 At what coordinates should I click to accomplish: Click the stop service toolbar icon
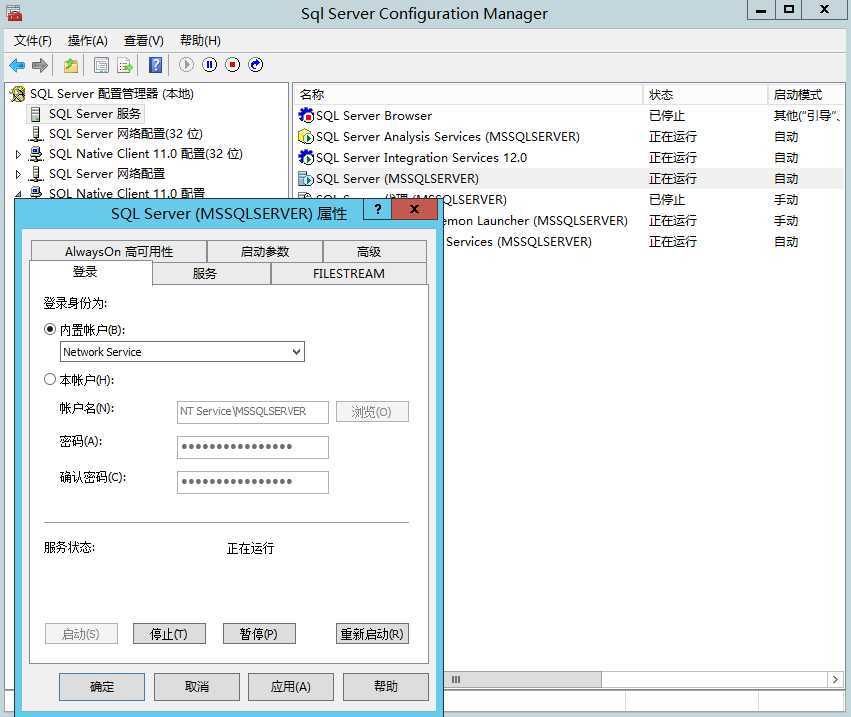tap(232, 65)
